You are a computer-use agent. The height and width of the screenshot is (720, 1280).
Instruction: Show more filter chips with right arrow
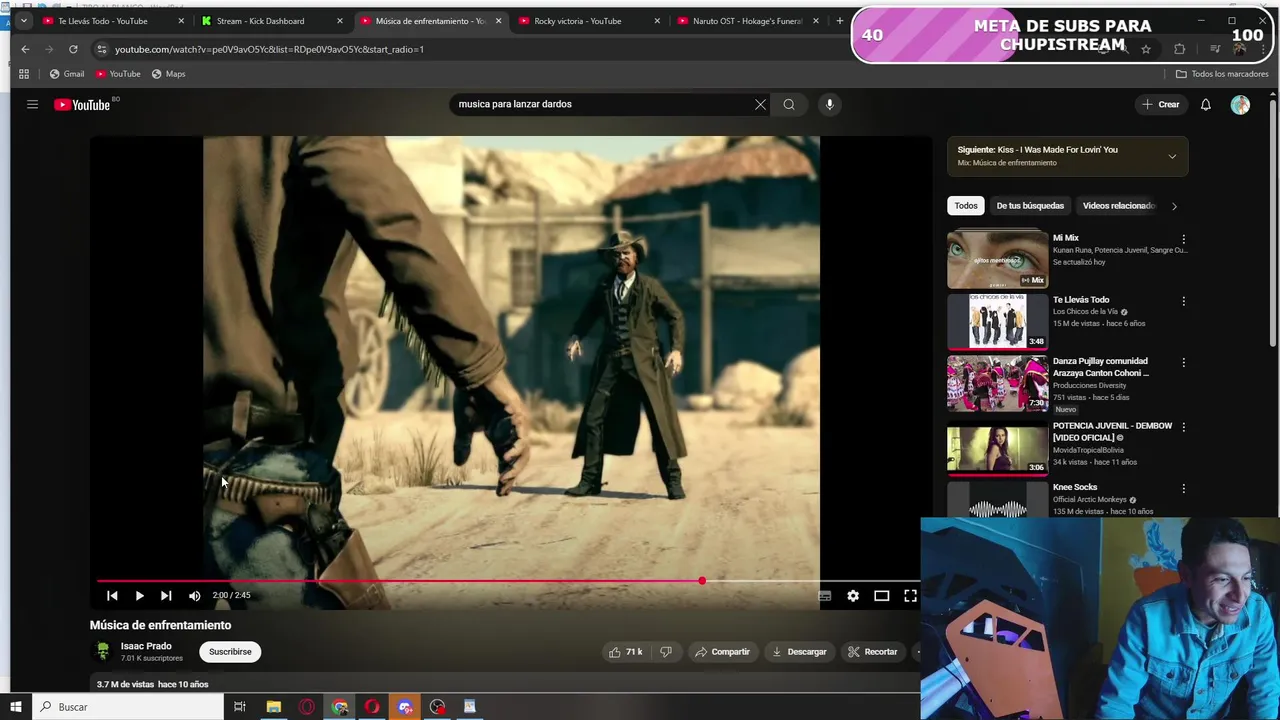tap(1174, 206)
